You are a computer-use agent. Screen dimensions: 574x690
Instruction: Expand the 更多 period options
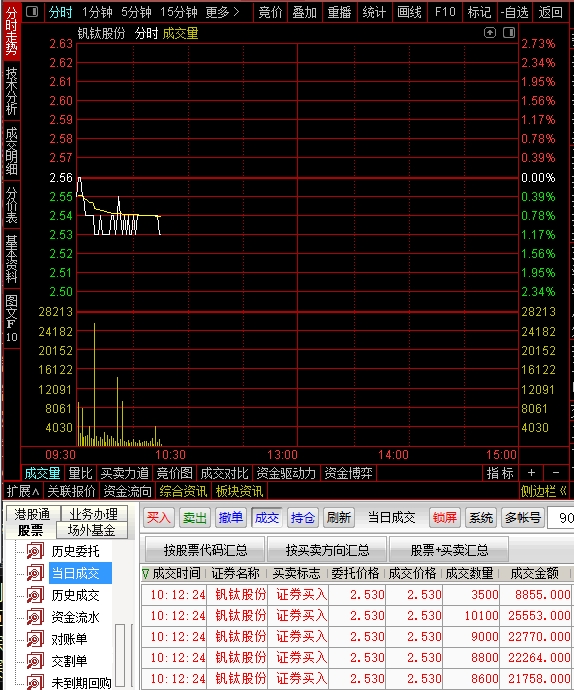[223, 12]
